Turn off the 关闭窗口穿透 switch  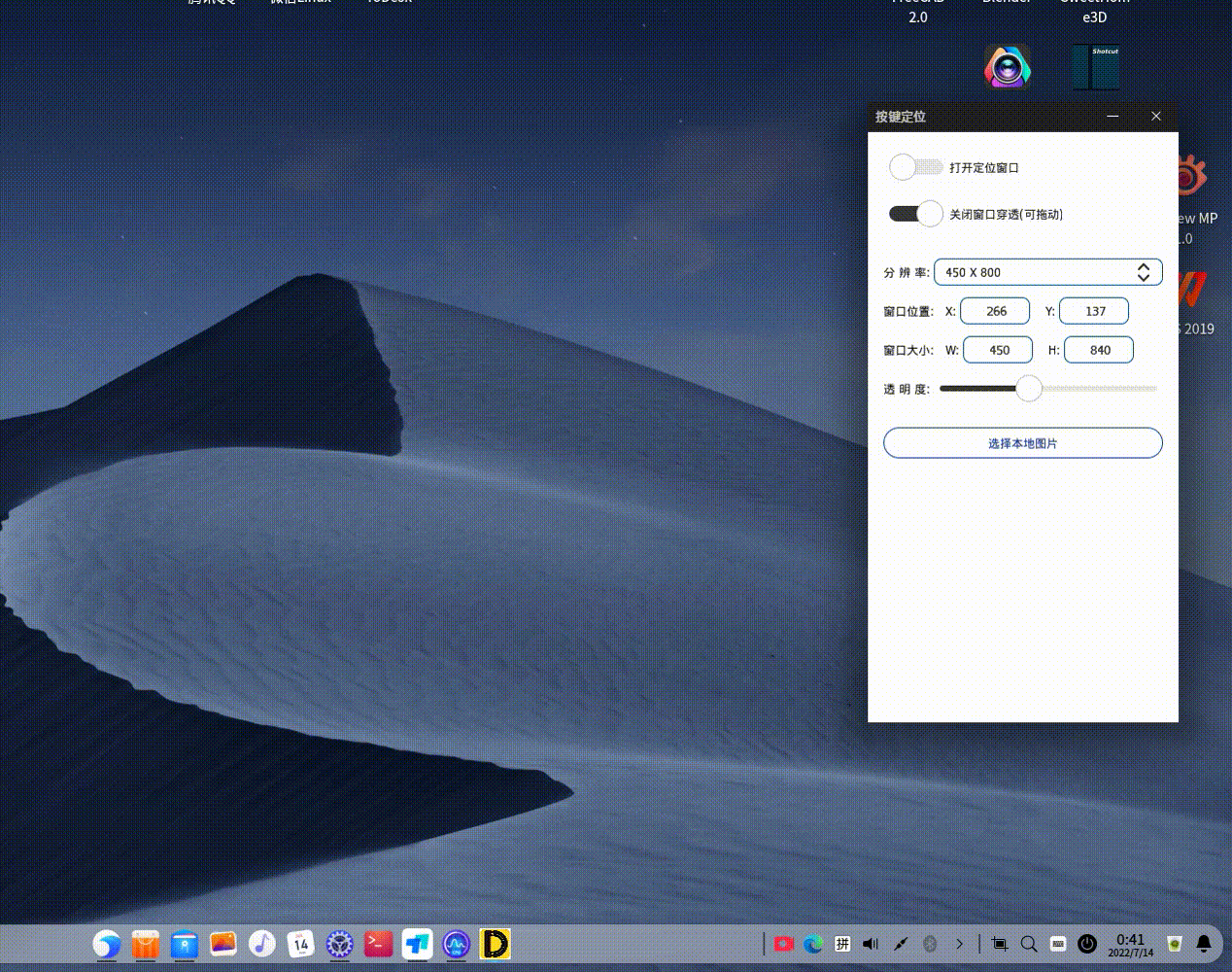pos(915,214)
